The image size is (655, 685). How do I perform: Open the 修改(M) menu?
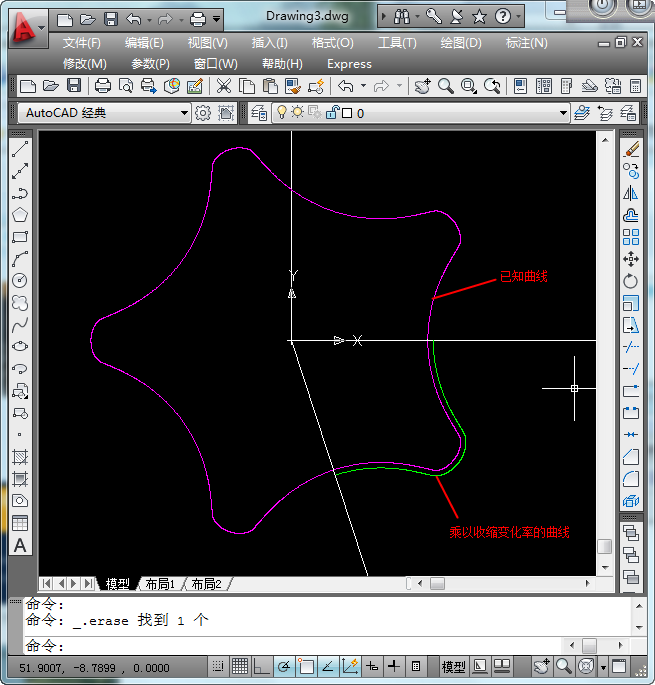(x=85, y=64)
